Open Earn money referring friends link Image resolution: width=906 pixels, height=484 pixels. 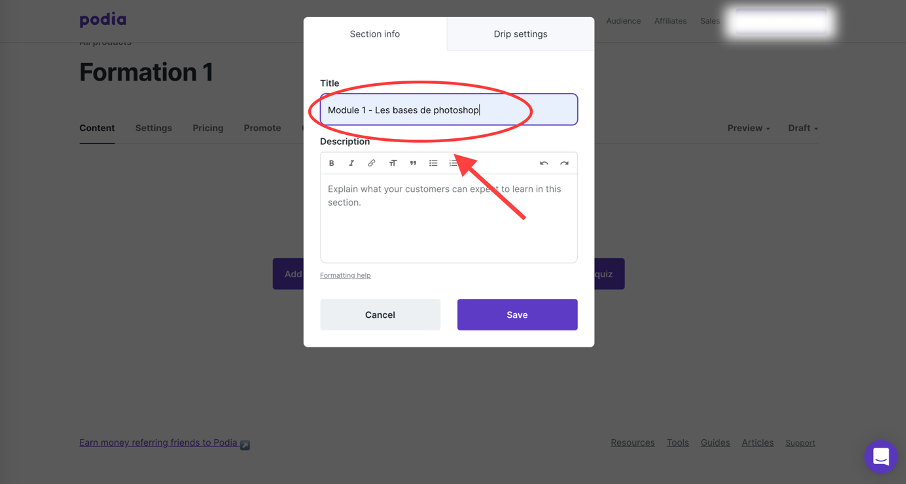point(158,443)
